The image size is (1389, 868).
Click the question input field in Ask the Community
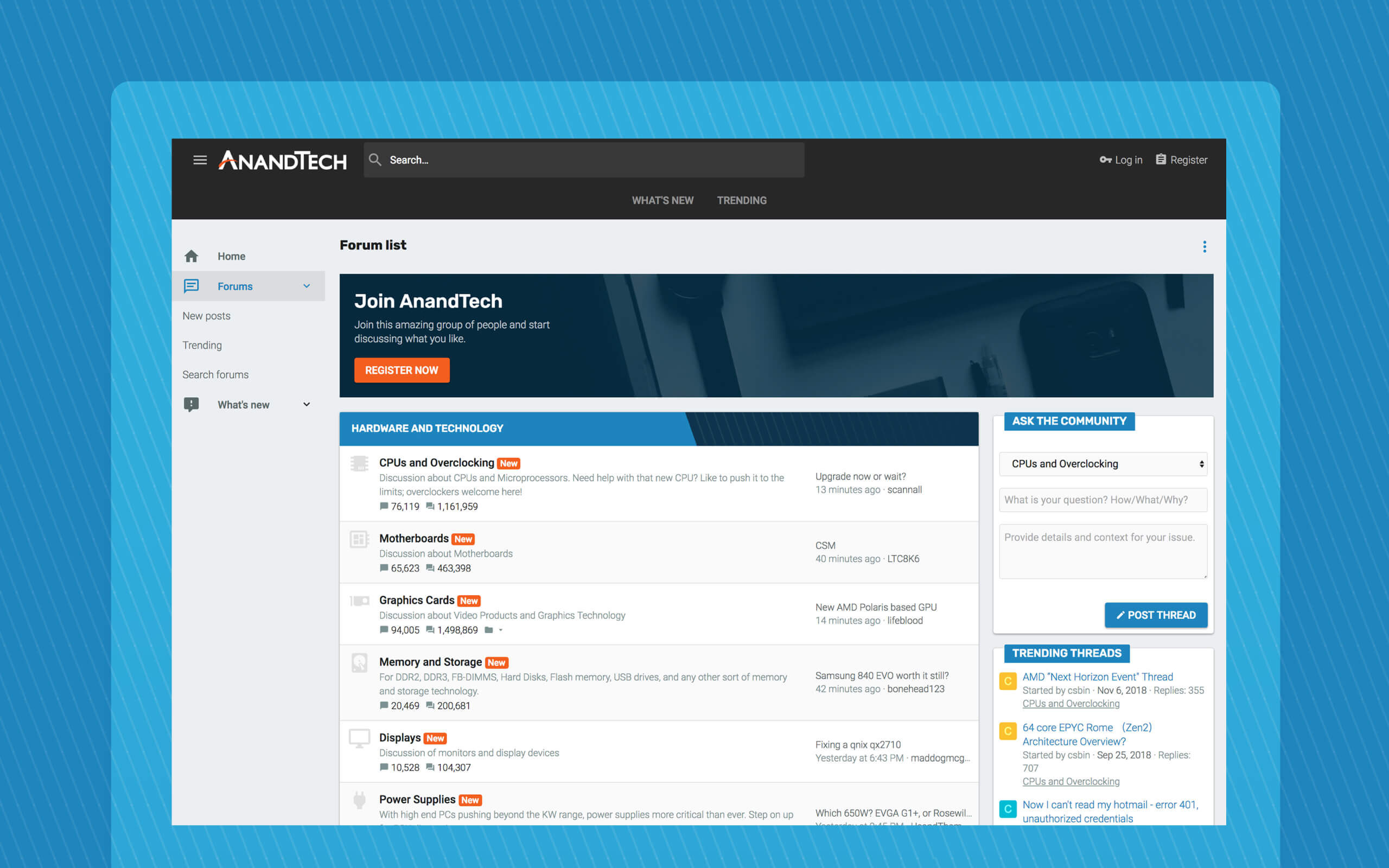(x=1100, y=500)
